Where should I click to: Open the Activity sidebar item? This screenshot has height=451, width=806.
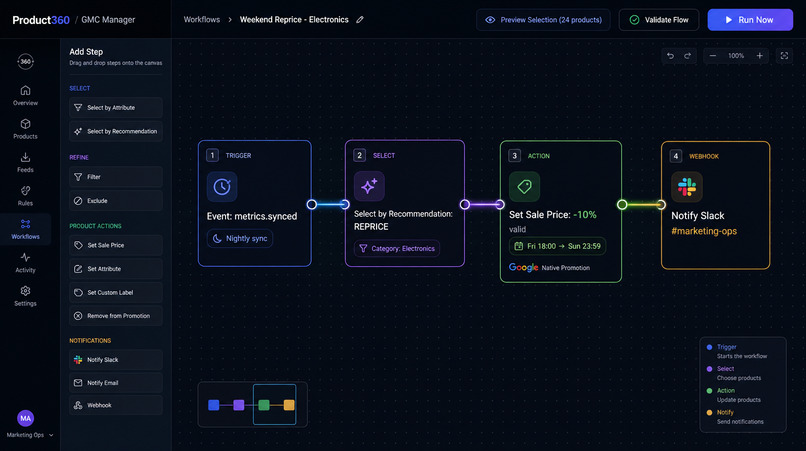tap(25, 263)
